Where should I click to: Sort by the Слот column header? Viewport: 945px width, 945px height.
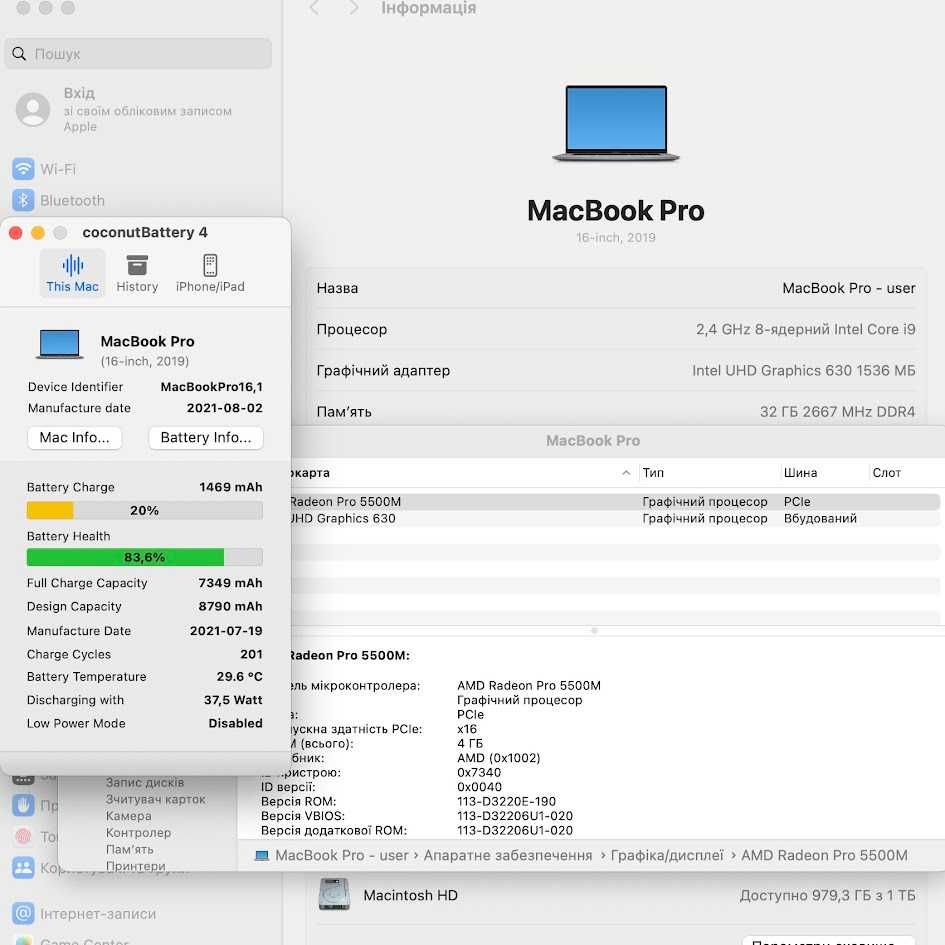[887, 473]
